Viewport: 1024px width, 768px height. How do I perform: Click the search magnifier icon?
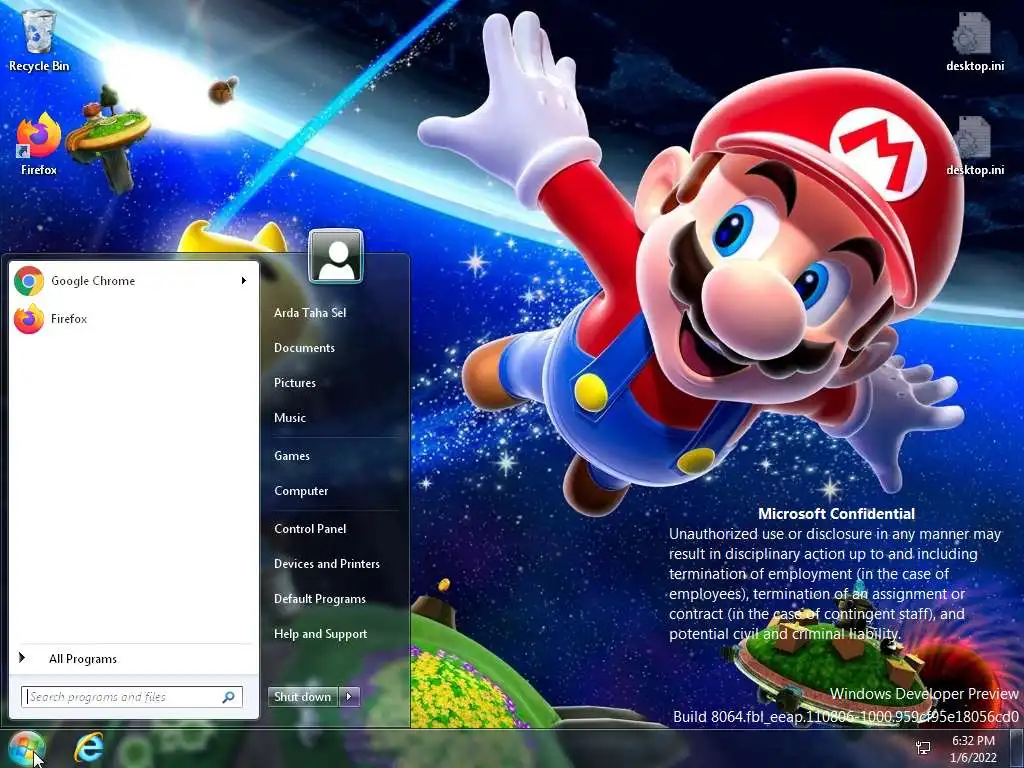[x=229, y=697]
